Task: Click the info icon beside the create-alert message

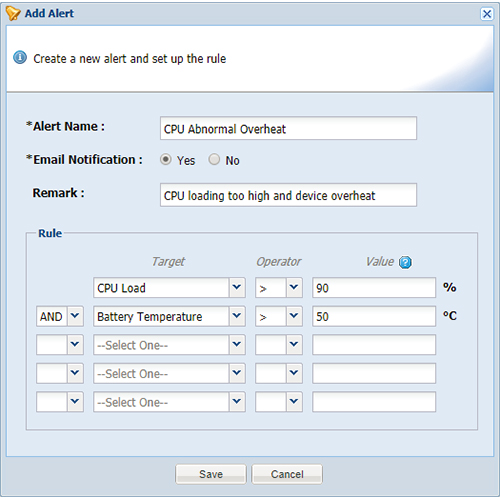Action: [20, 57]
